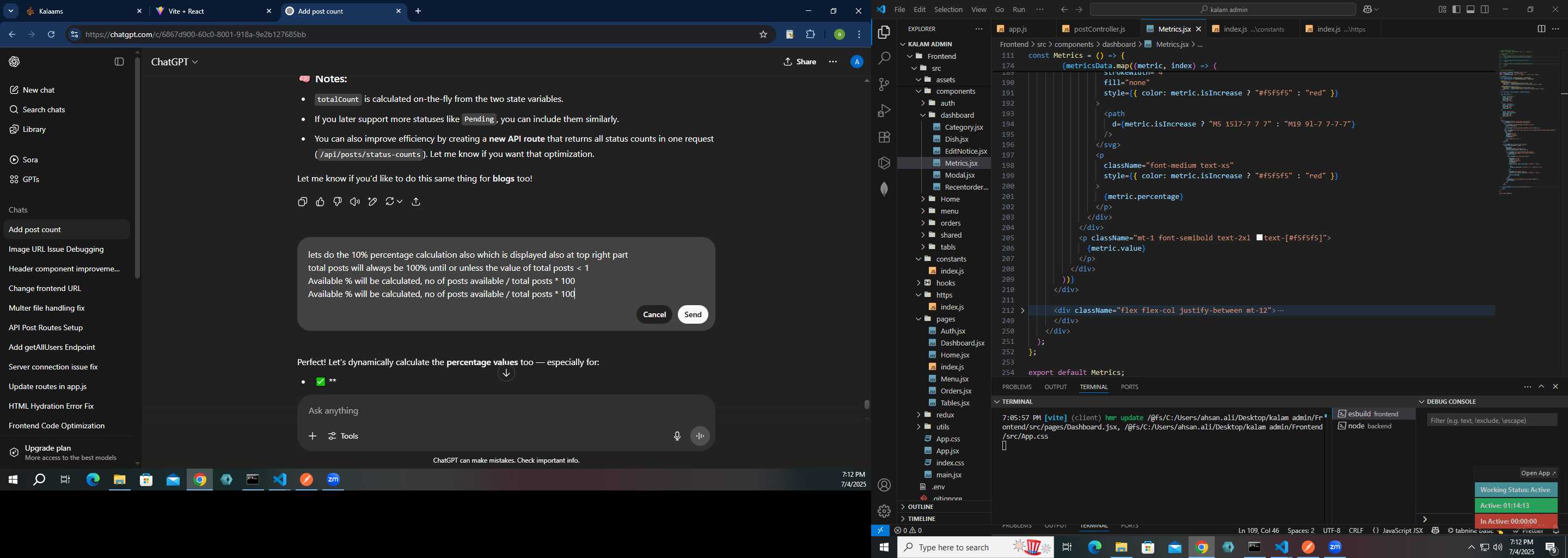
Task: Unfold collapsed code at line 212
Action: (x=1022, y=311)
